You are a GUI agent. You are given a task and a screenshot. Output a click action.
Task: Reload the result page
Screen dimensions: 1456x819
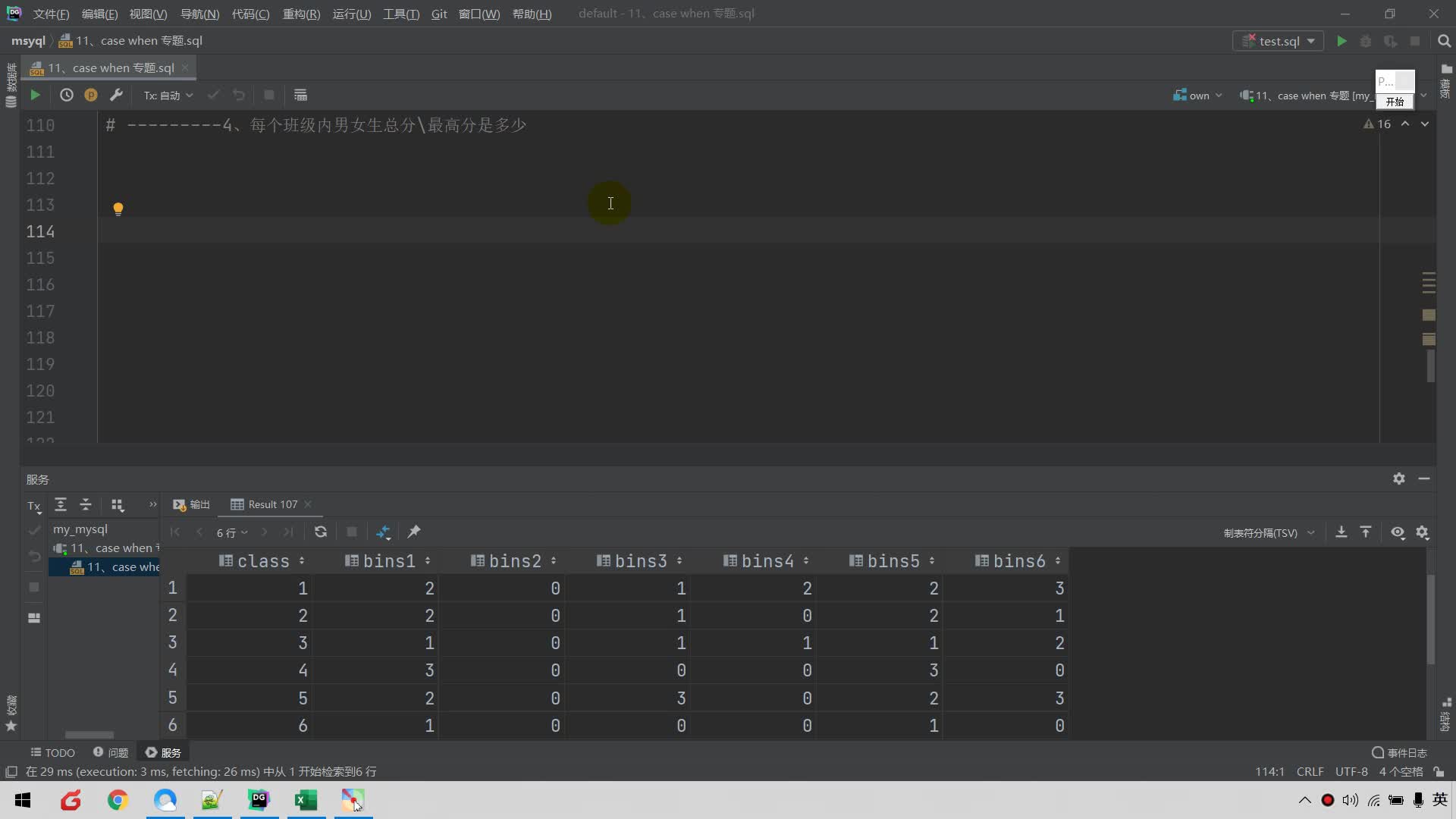tap(321, 532)
